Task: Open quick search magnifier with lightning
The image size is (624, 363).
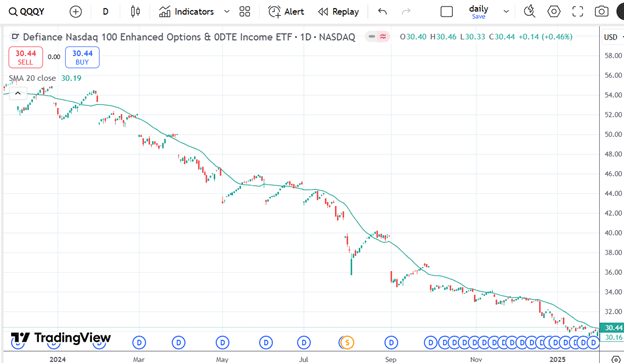Action: point(529,12)
